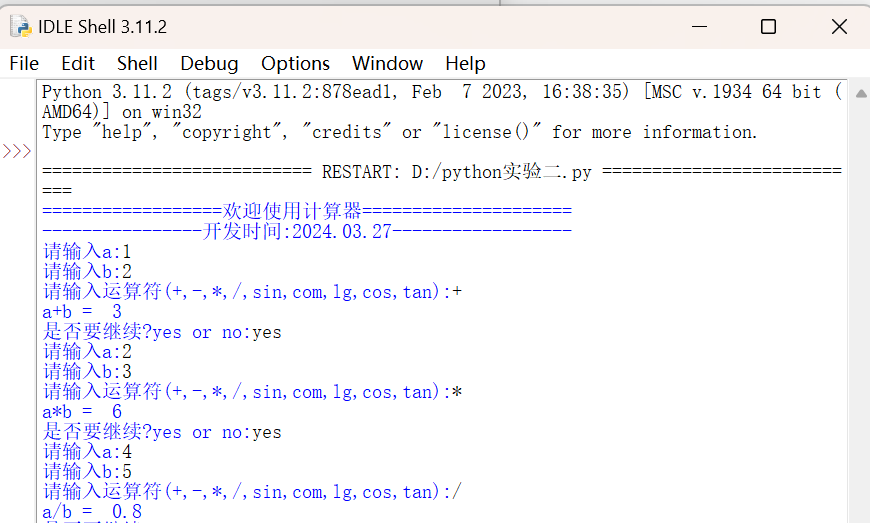This screenshot has width=870, height=523.
Task: Open the File menu
Action: (x=24, y=63)
